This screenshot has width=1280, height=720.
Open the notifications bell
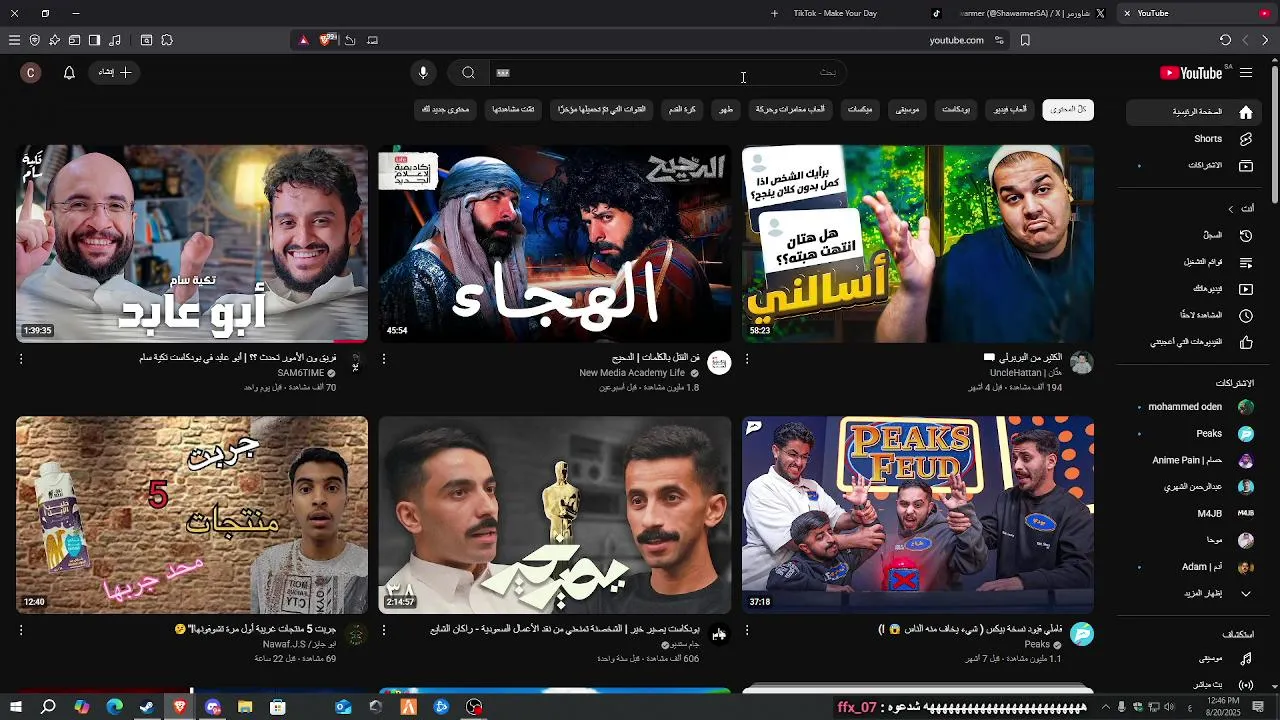tap(69, 73)
